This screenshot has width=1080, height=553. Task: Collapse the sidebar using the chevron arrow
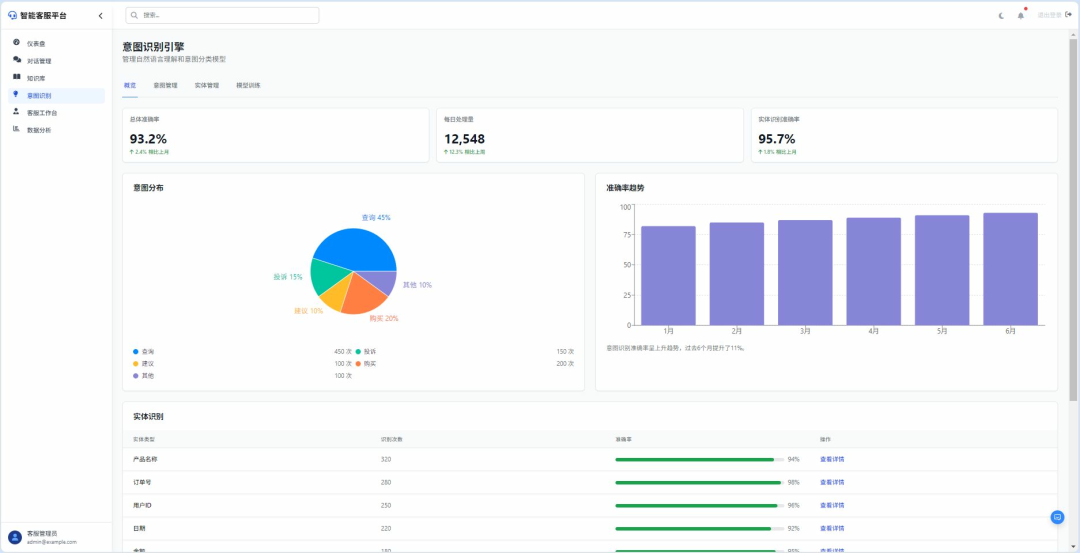pos(100,15)
